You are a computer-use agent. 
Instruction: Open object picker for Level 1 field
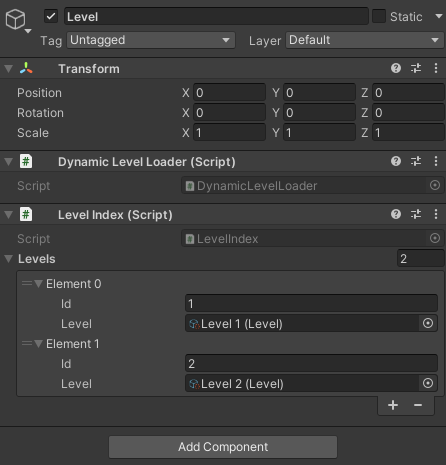(x=428, y=323)
